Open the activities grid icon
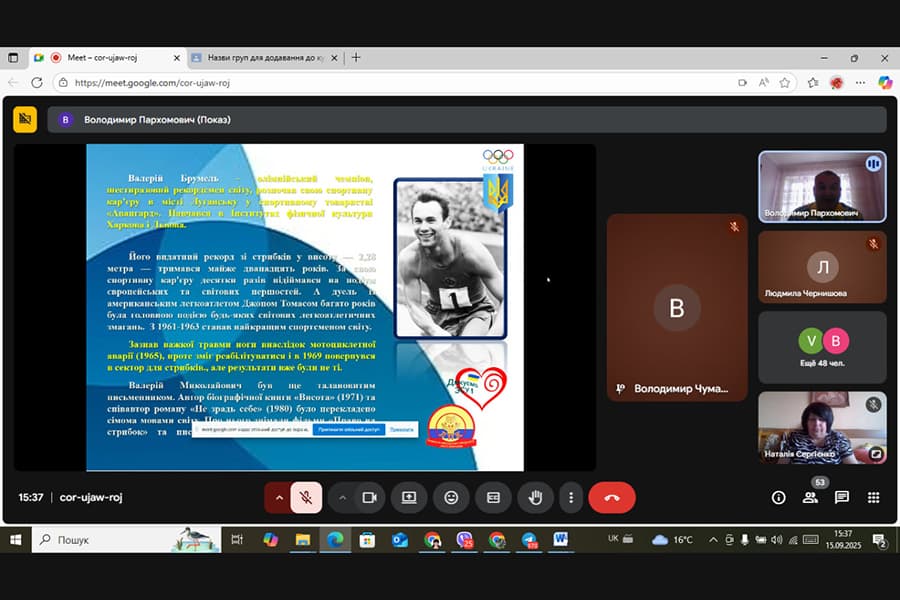This screenshot has width=900, height=600. 873,497
